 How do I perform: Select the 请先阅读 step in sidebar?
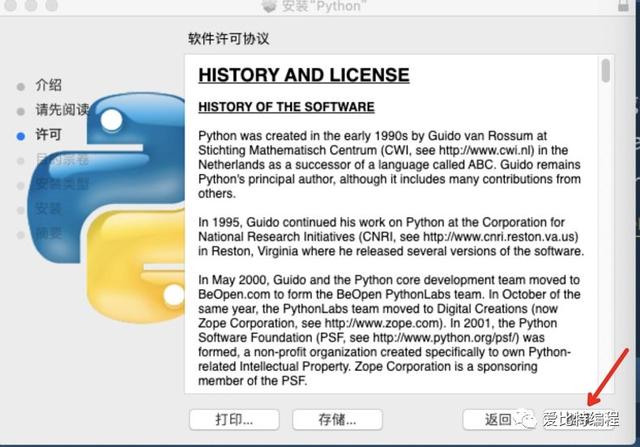coord(62,109)
